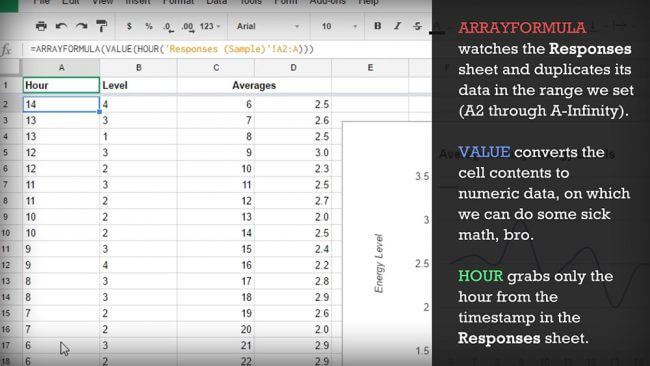Click the cell showing 2.8 in column D
Image resolution: width=650 pixels, height=366 pixels.
[293, 281]
